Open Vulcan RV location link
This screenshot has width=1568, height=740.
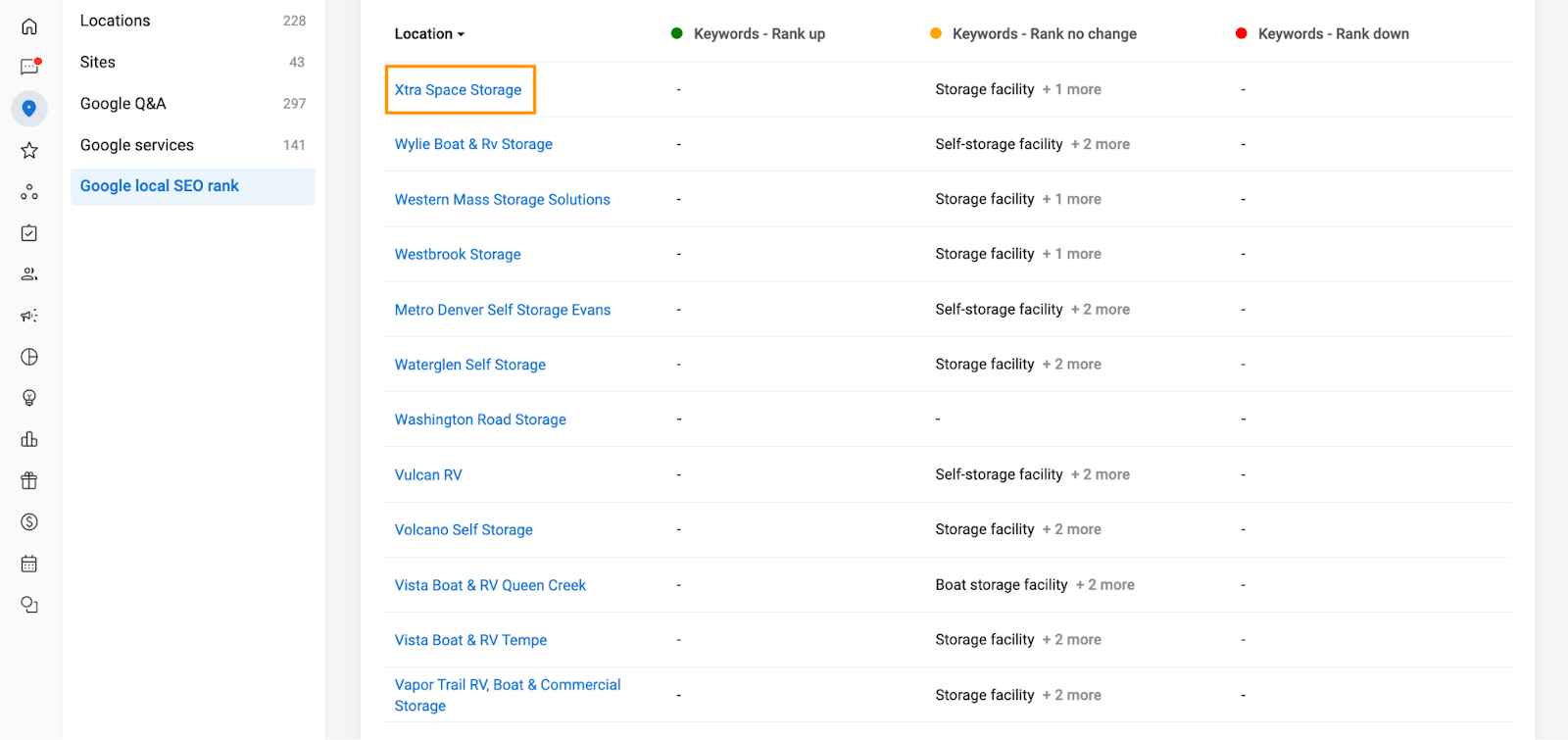(x=428, y=474)
